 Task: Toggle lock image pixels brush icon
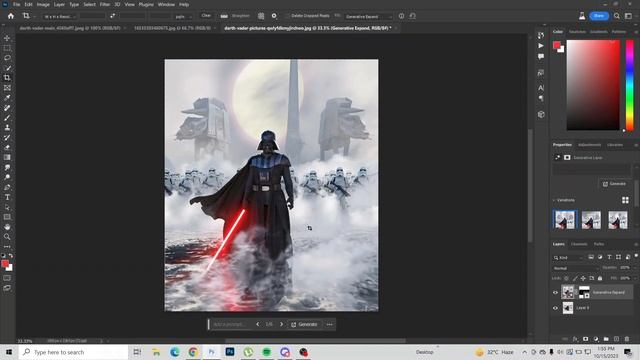tap(575, 278)
